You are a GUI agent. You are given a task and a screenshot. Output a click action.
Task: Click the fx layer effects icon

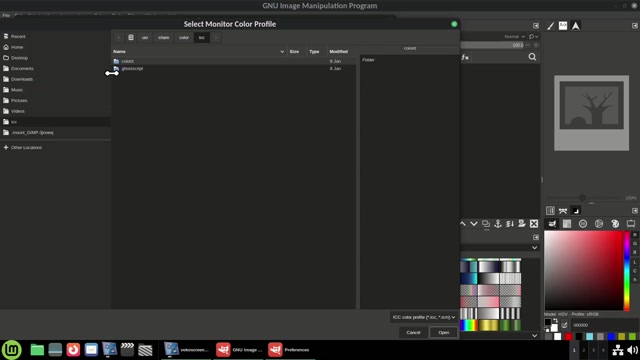(465, 57)
